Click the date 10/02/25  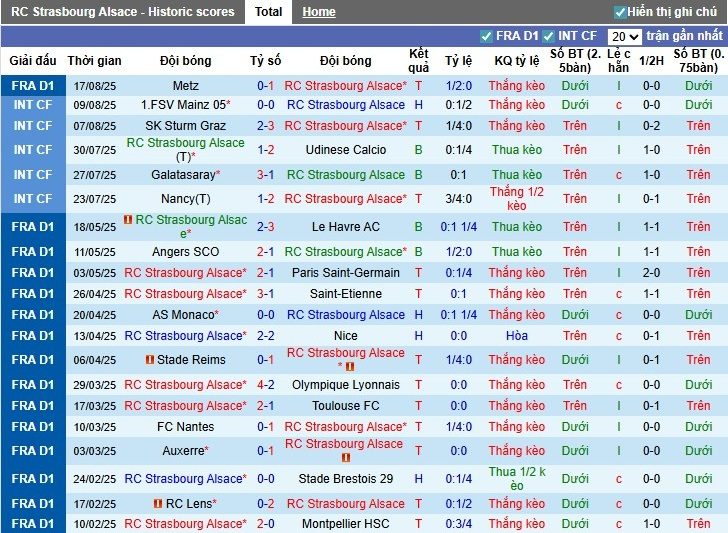coord(95,524)
